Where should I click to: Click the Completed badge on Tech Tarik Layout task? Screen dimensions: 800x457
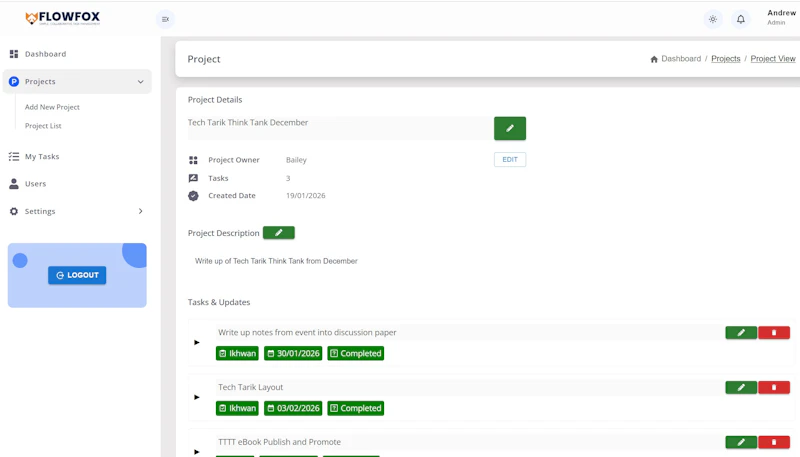click(x=356, y=408)
